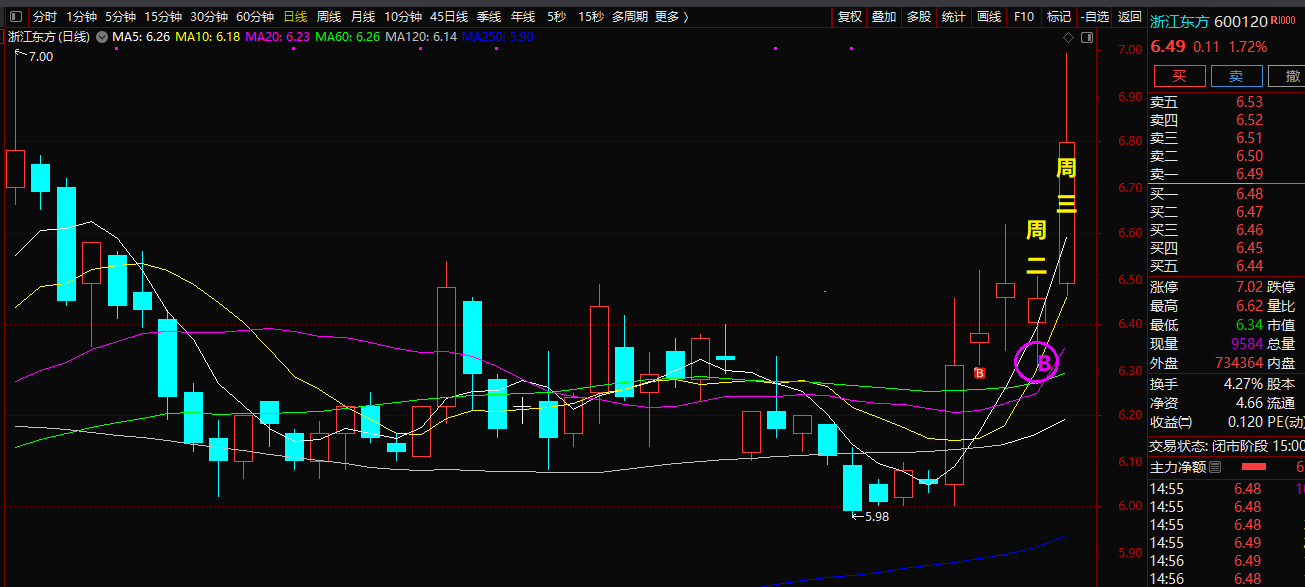The width and height of the screenshot is (1305, 587).
Task: Click the 撤 cancel order button
Action: pos(1288,76)
